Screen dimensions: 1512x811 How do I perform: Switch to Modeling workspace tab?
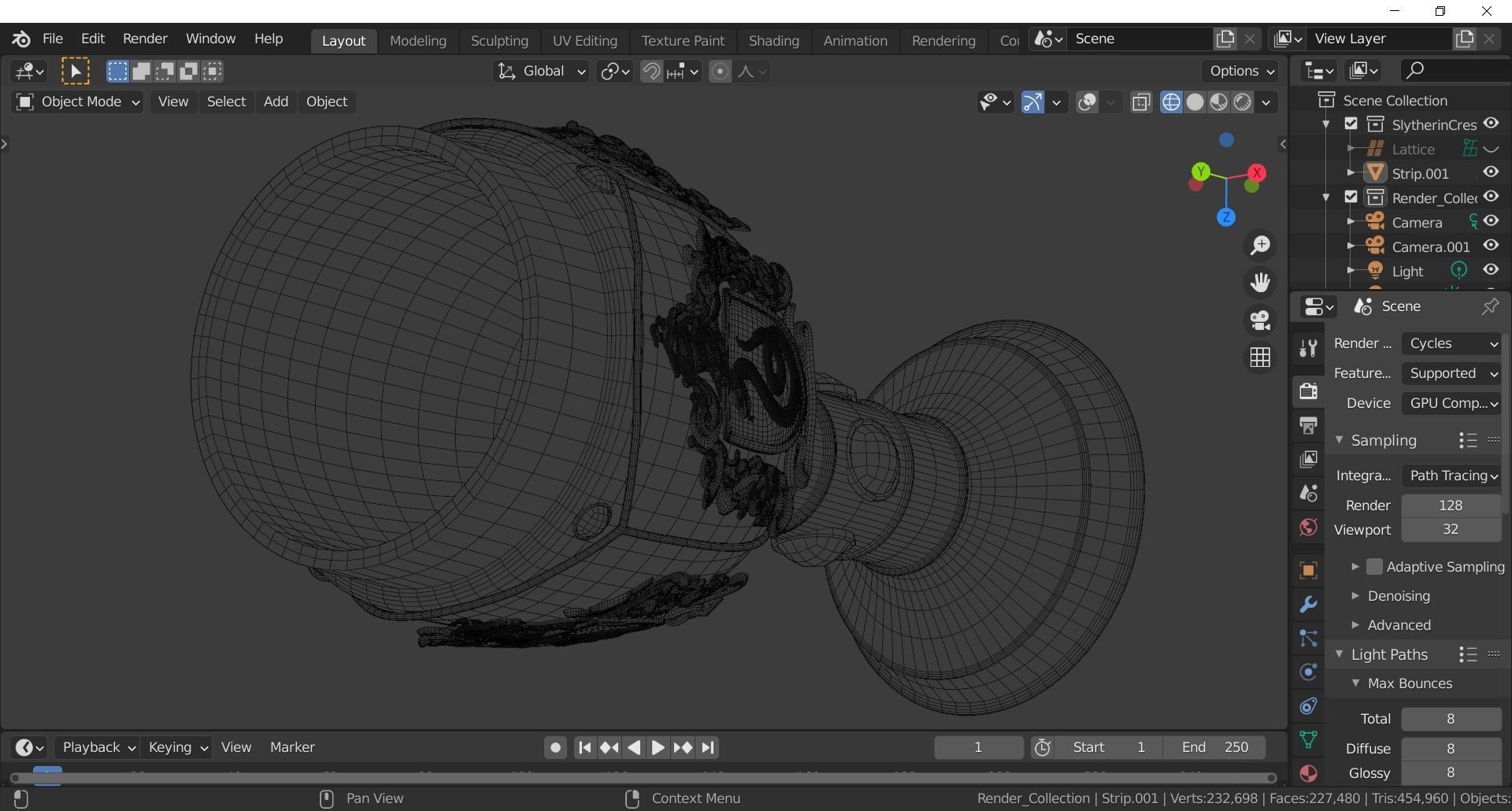418,41
